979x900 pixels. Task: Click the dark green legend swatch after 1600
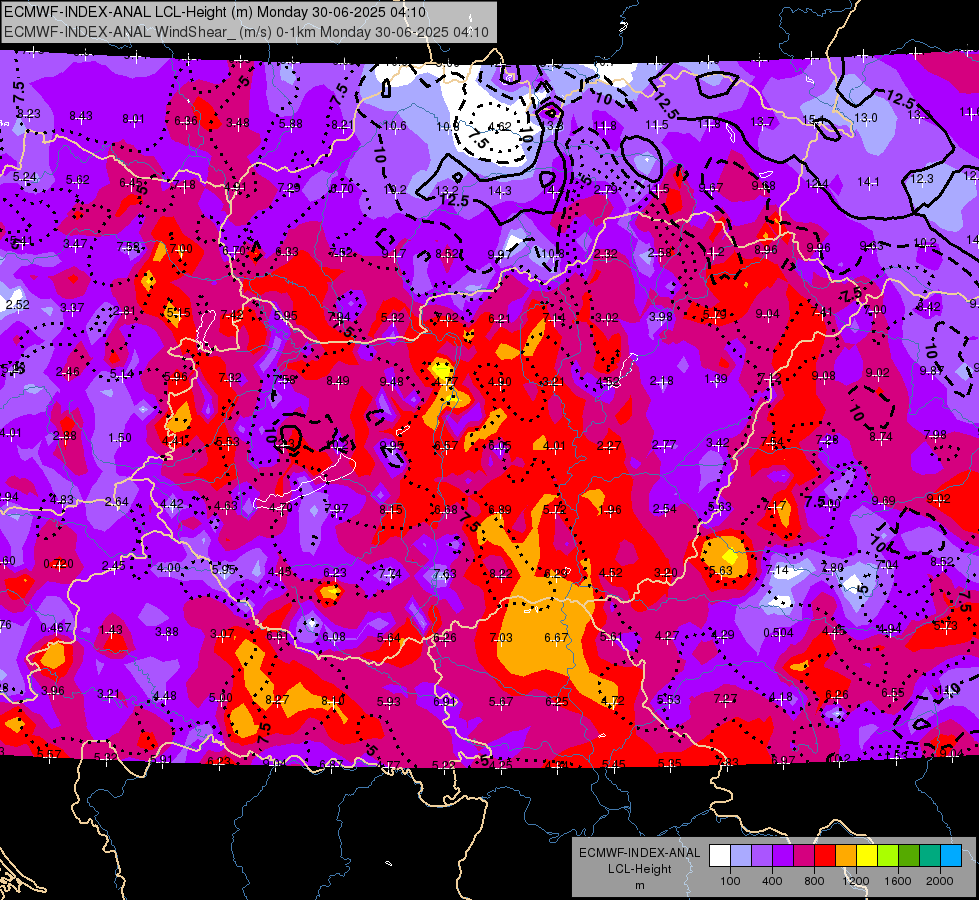pyautogui.click(x=909, y=856)
